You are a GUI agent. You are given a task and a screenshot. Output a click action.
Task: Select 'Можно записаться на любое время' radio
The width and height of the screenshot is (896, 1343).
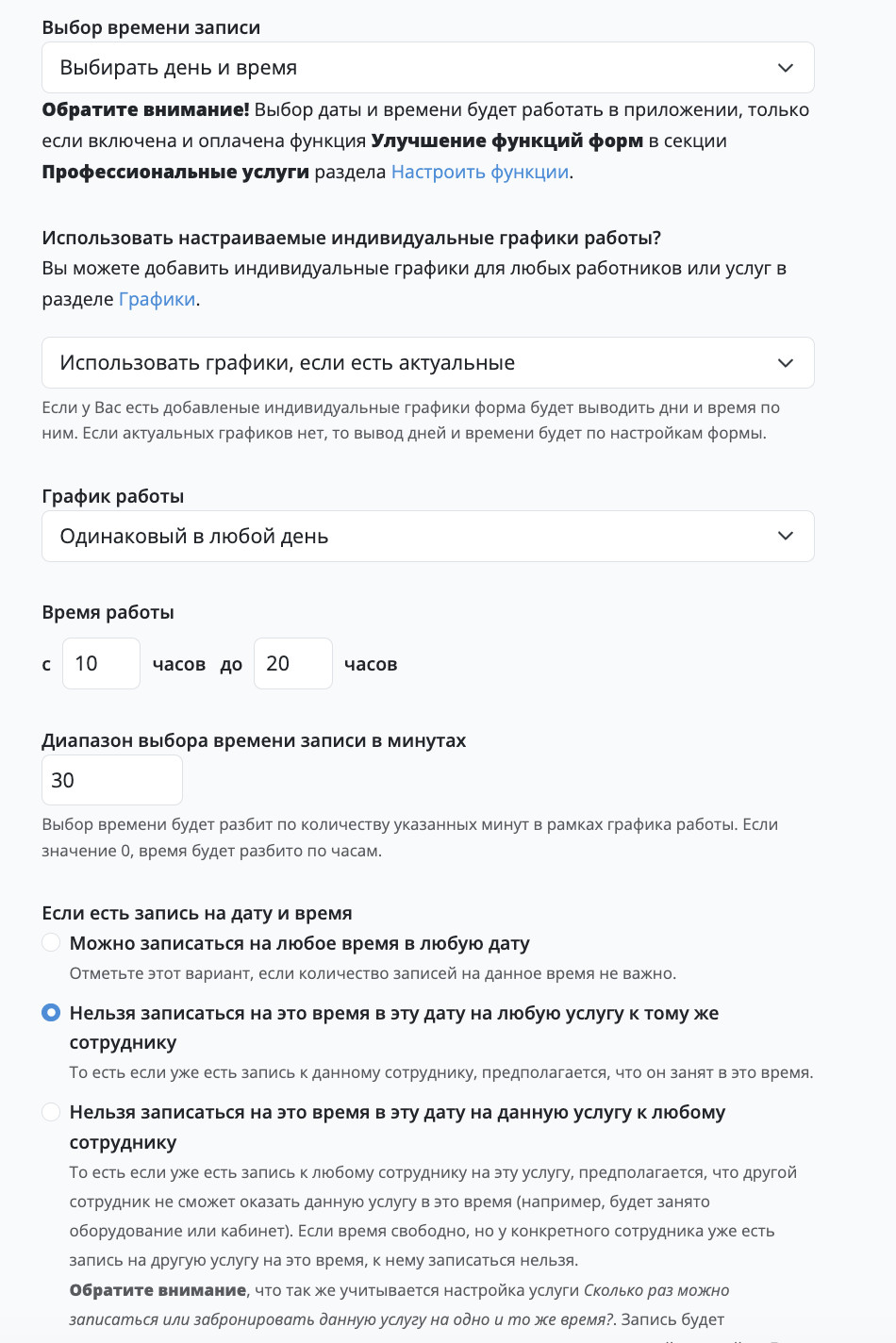click(x=51, y=943)
